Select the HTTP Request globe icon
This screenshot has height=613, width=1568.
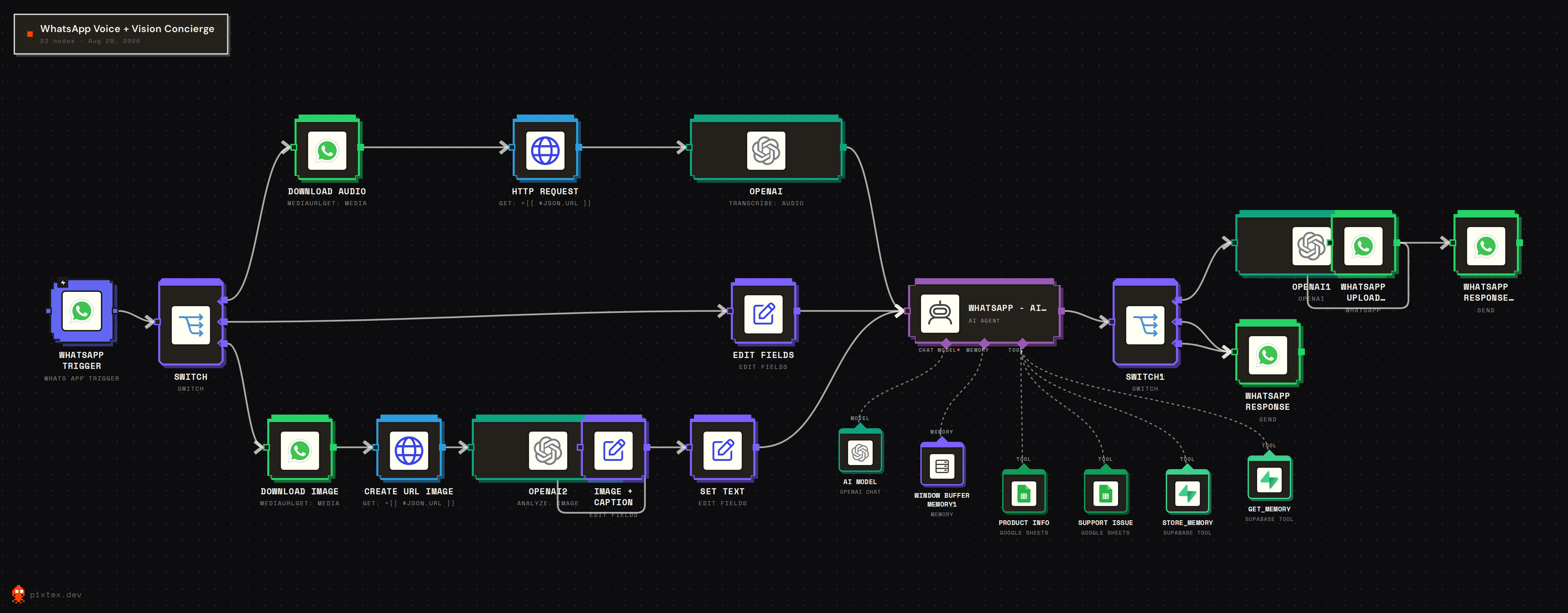point(545,150)
